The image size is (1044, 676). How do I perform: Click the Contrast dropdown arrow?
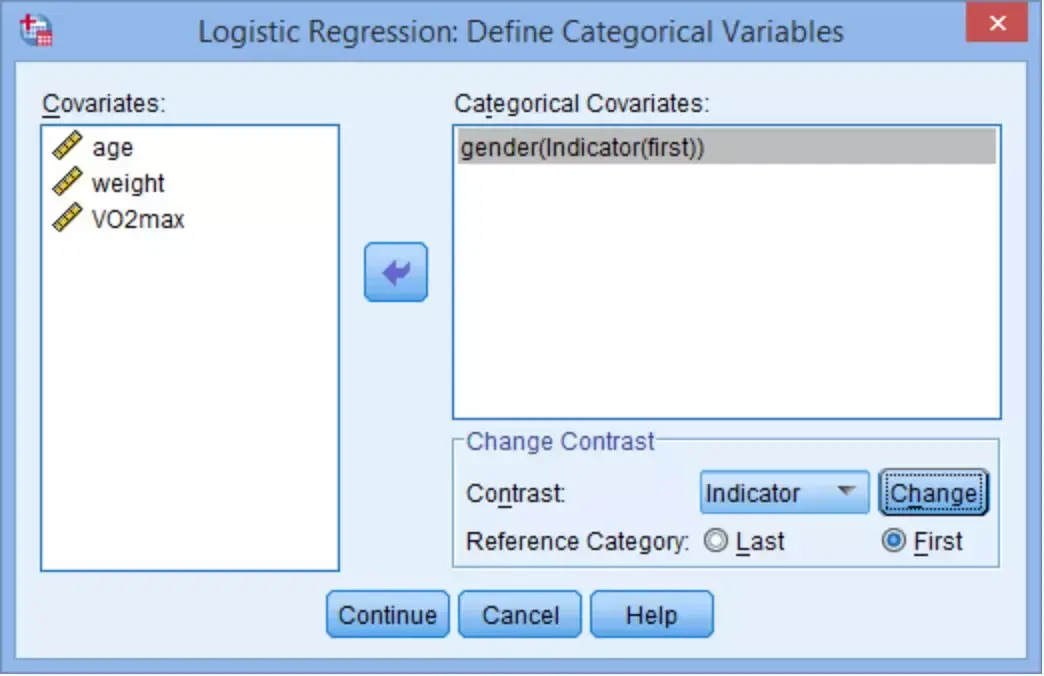click(x=846, y=491)
